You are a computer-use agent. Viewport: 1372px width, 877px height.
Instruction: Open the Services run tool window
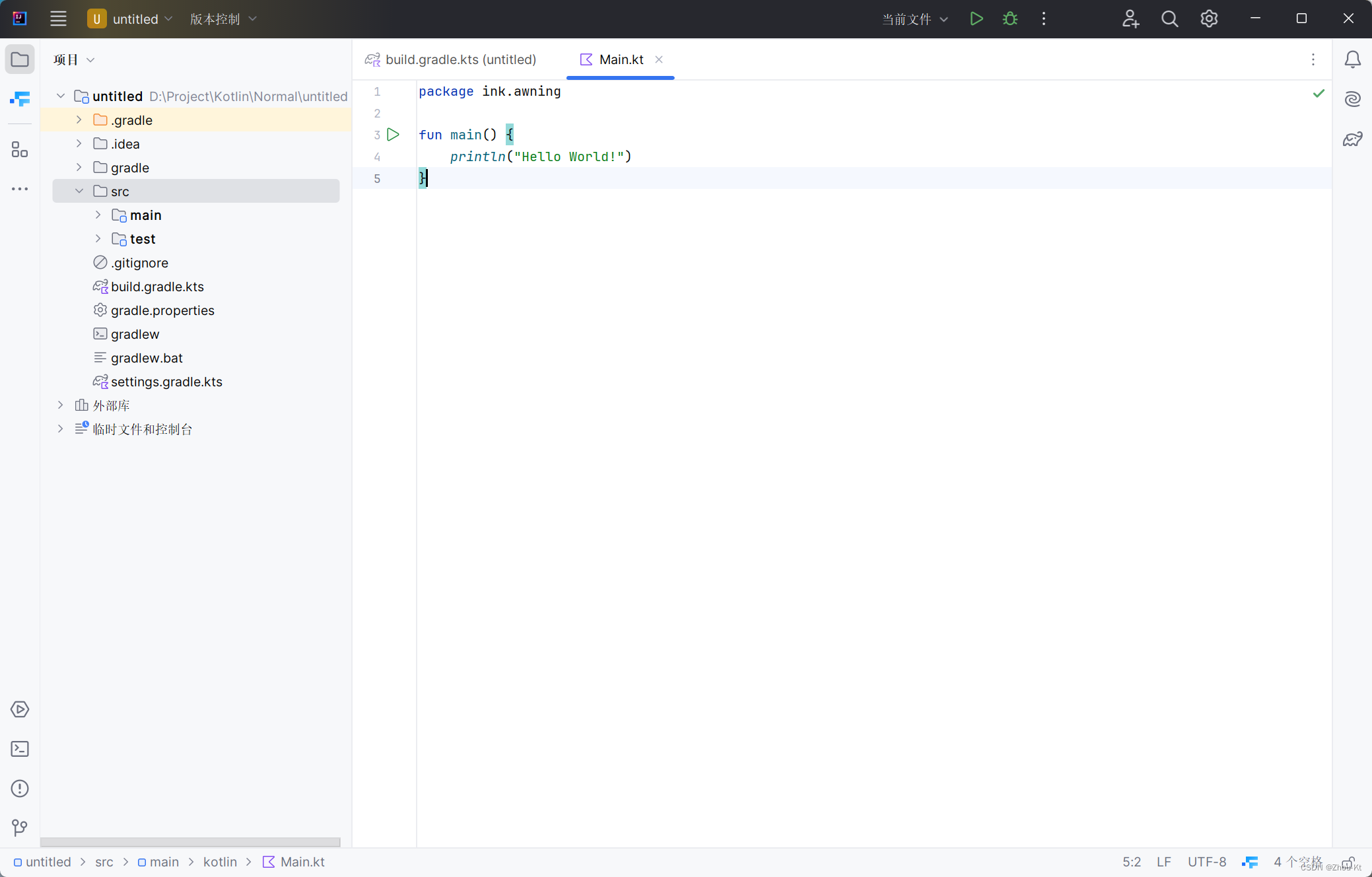pos(20,709)
